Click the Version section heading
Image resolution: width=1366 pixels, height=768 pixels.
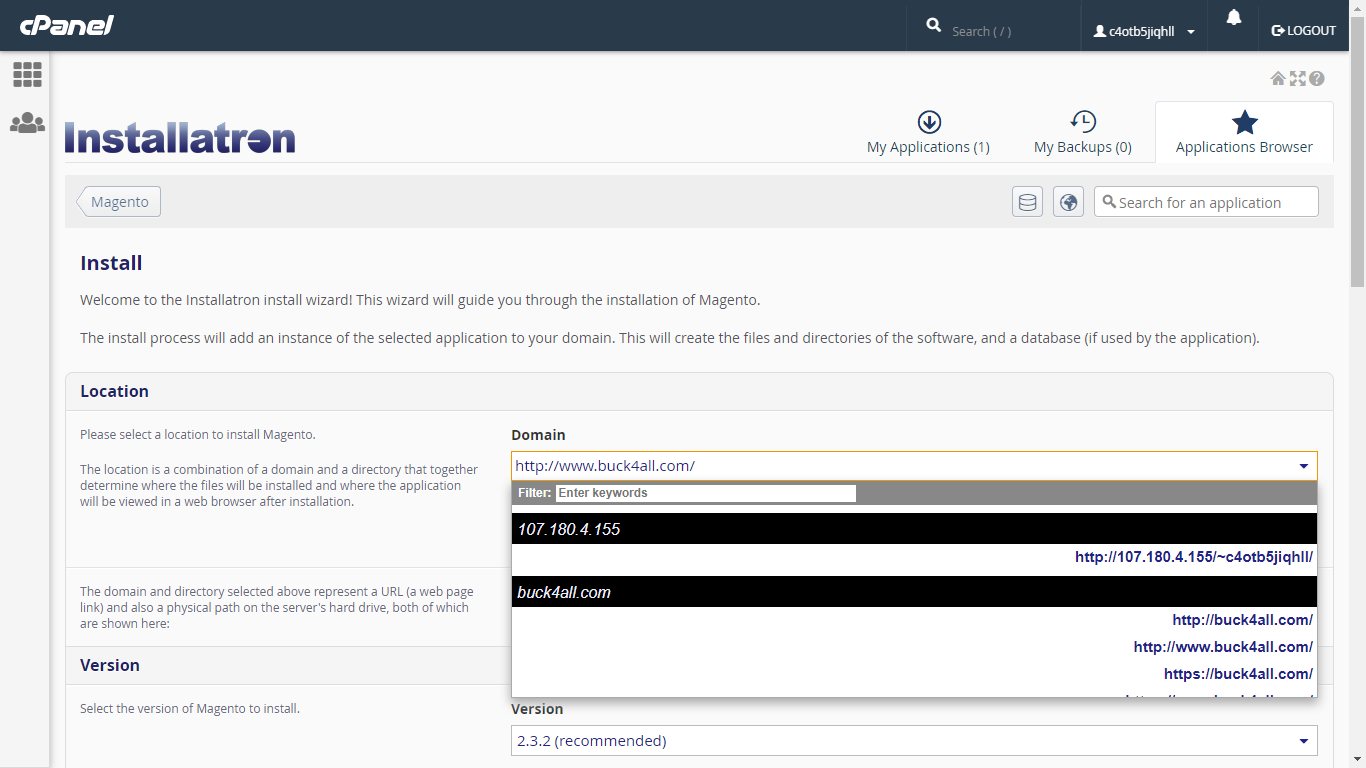point(110,665)
